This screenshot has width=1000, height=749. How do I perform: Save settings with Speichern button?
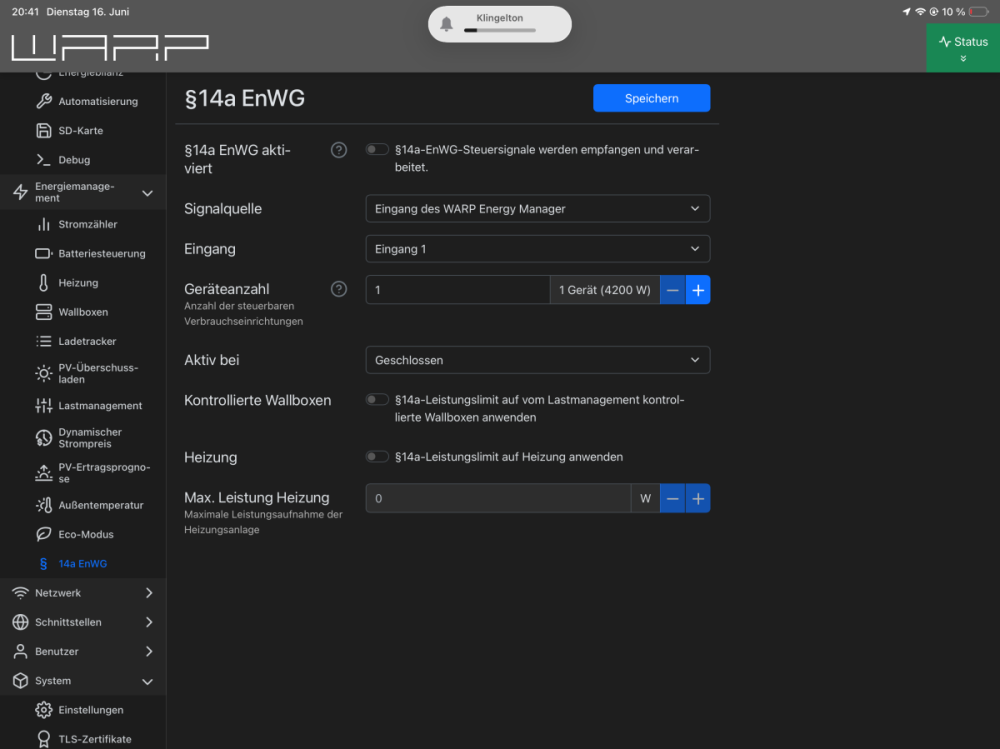tap(651, 98)
